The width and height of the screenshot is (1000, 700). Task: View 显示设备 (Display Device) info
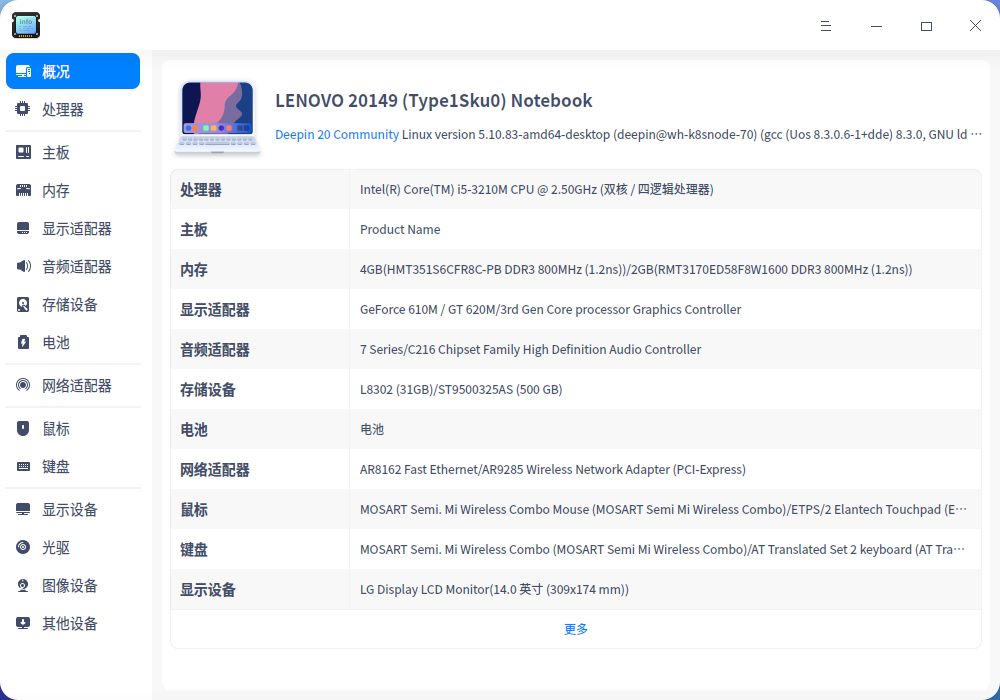click(x=56, y=509)
